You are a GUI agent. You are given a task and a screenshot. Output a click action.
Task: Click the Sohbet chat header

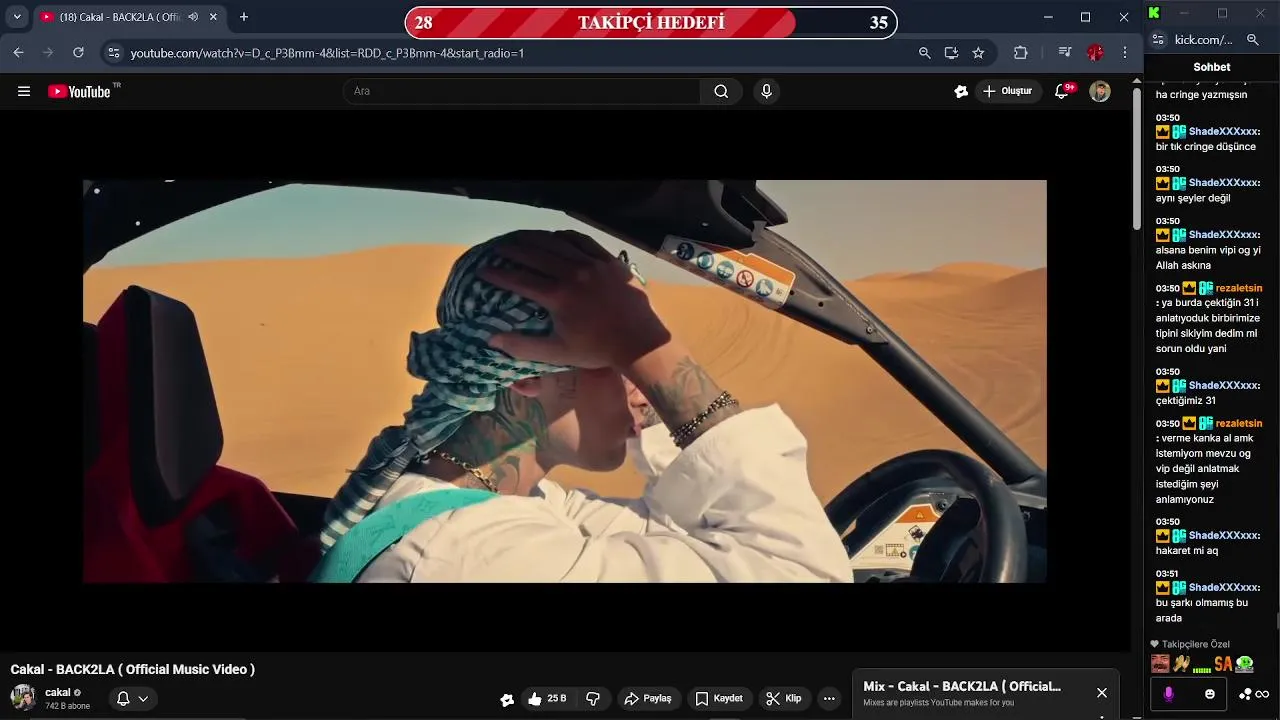click(x=1212, y=67)
